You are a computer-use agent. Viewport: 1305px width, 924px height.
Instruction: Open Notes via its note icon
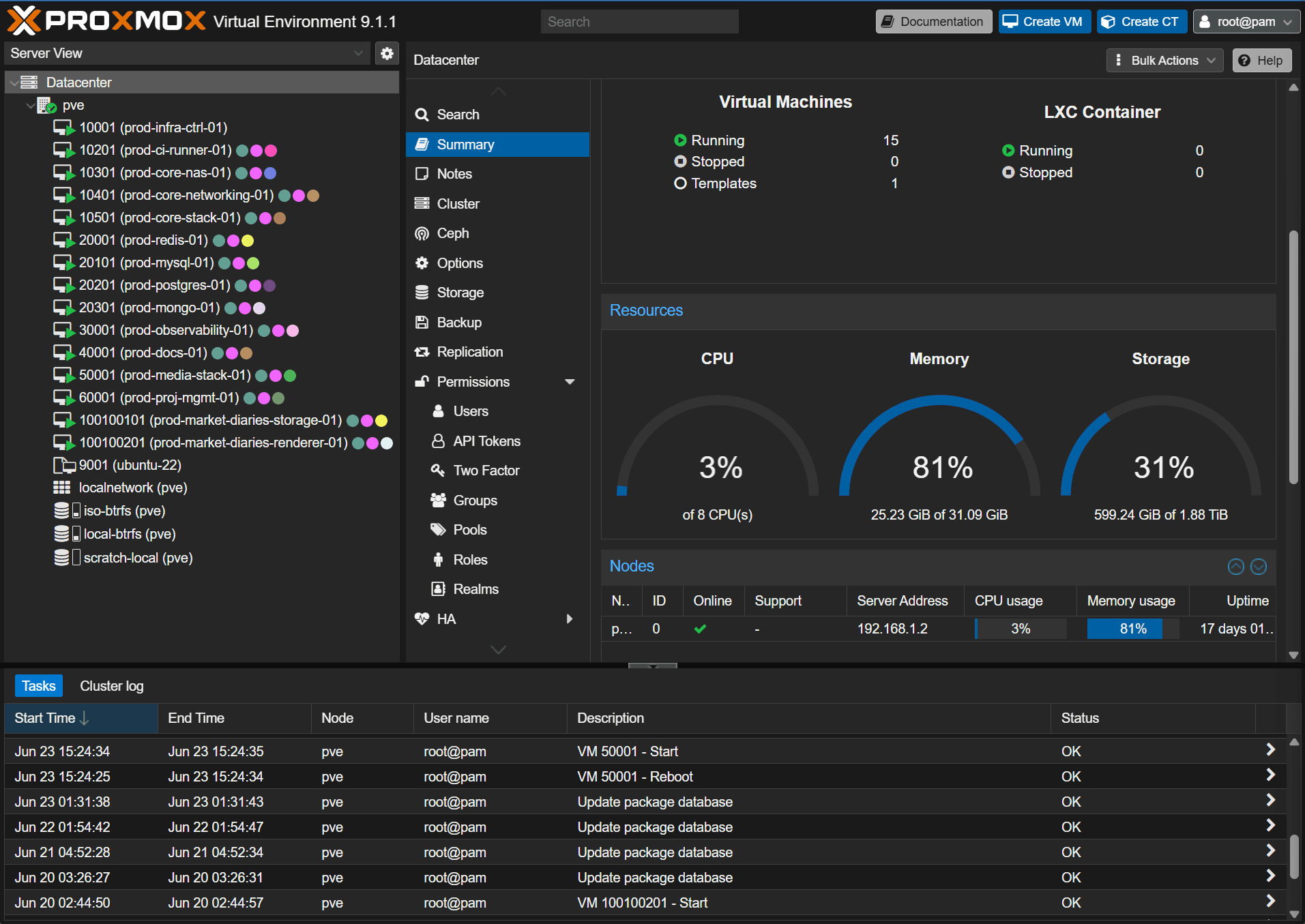click(422, 174)
